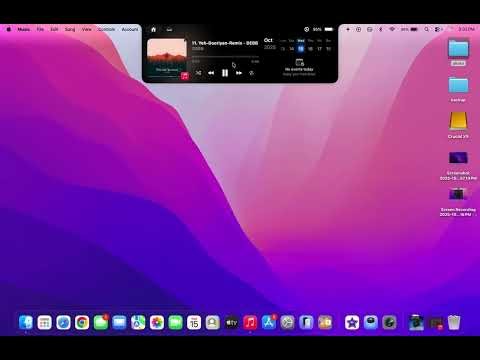
Task: Open App Store from the Dock
Action: click(x=269, y=322)
